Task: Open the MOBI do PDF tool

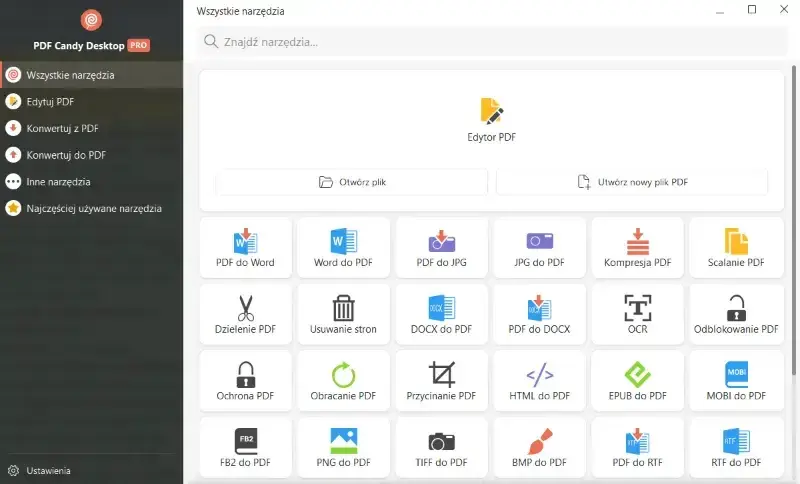Action: click(x=736, y=380)
